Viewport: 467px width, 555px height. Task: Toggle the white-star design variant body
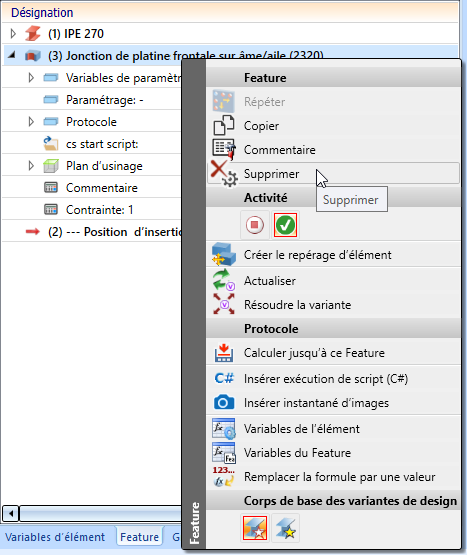pyautogui.click(x=255, y=528)
